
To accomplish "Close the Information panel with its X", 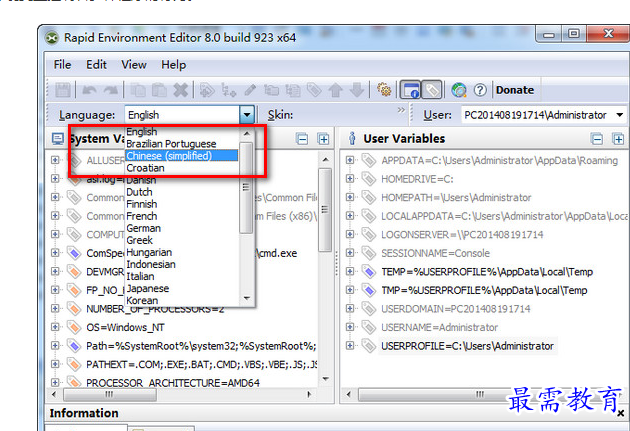I will [x=621, y=413].
